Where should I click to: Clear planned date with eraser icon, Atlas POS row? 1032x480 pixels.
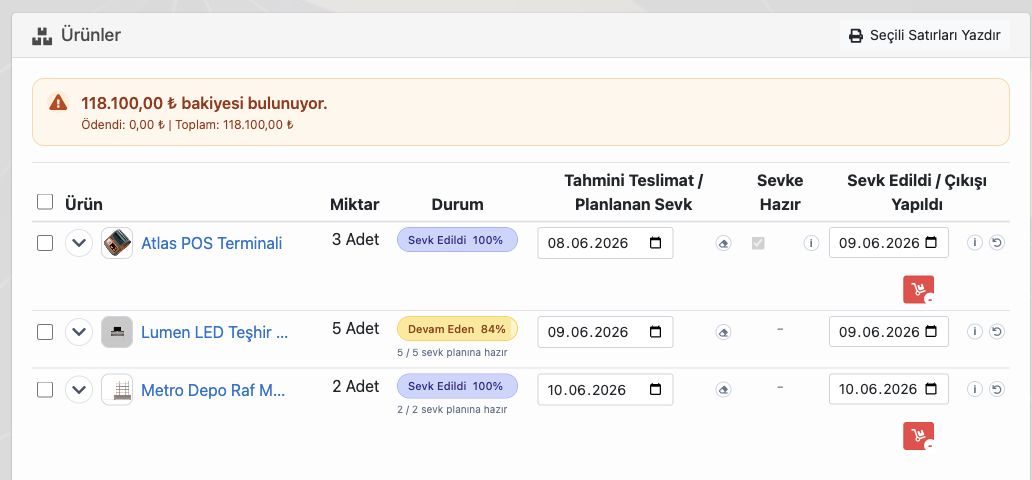pos(723,244)
